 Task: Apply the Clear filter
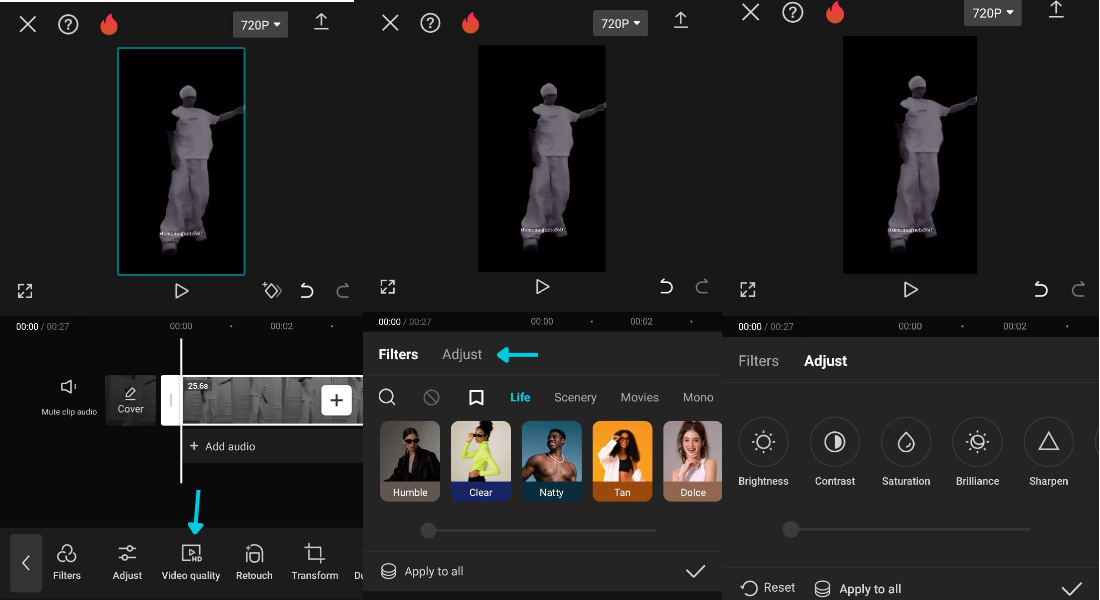(x=481, y=461)
